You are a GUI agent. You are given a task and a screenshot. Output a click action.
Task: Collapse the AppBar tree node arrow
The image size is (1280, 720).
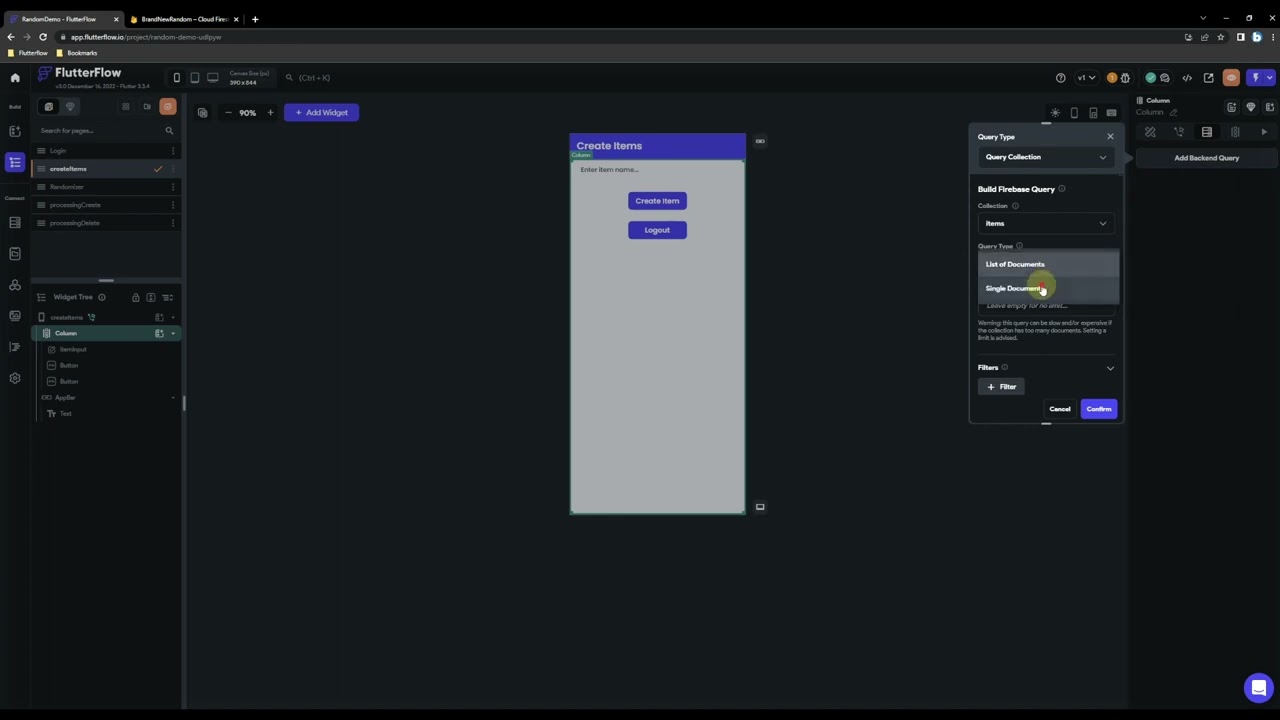coord(173,397)
